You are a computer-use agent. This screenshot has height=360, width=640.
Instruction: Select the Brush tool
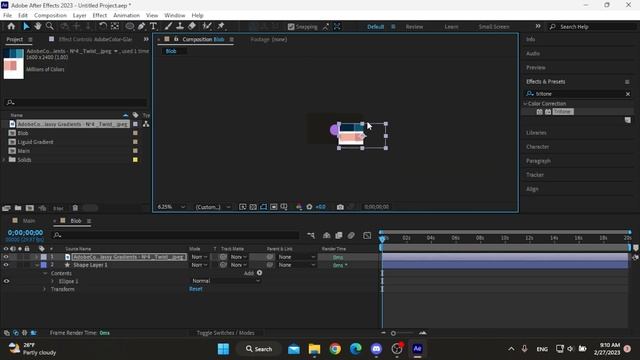tap(168, 26)
